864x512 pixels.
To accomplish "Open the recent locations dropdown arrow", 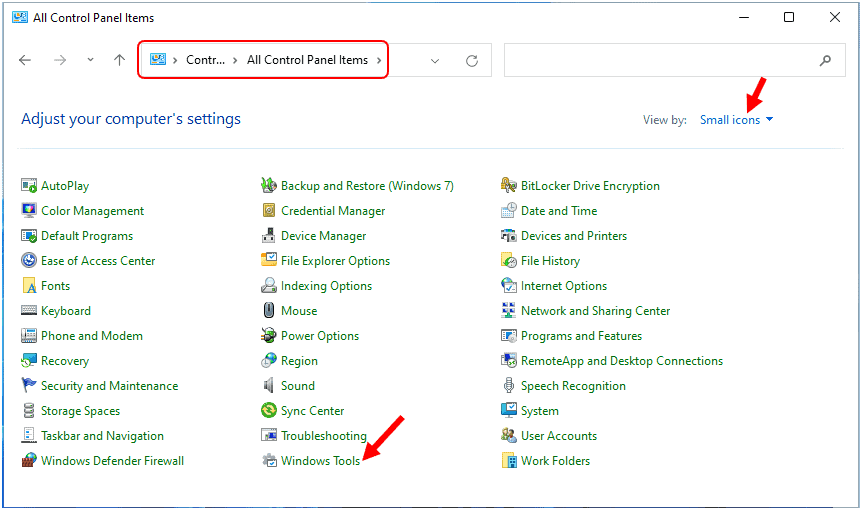I will coord(90,60).
